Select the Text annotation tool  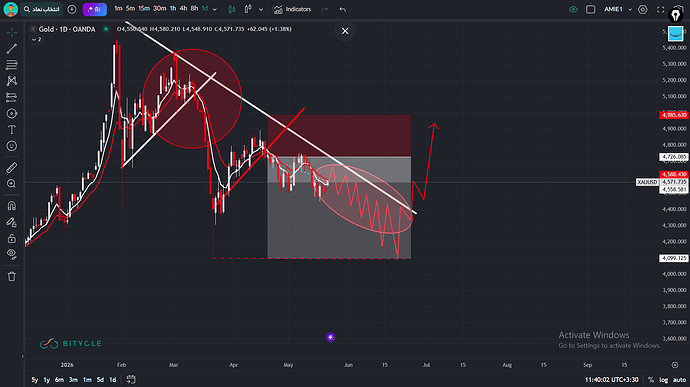point(12,129)
